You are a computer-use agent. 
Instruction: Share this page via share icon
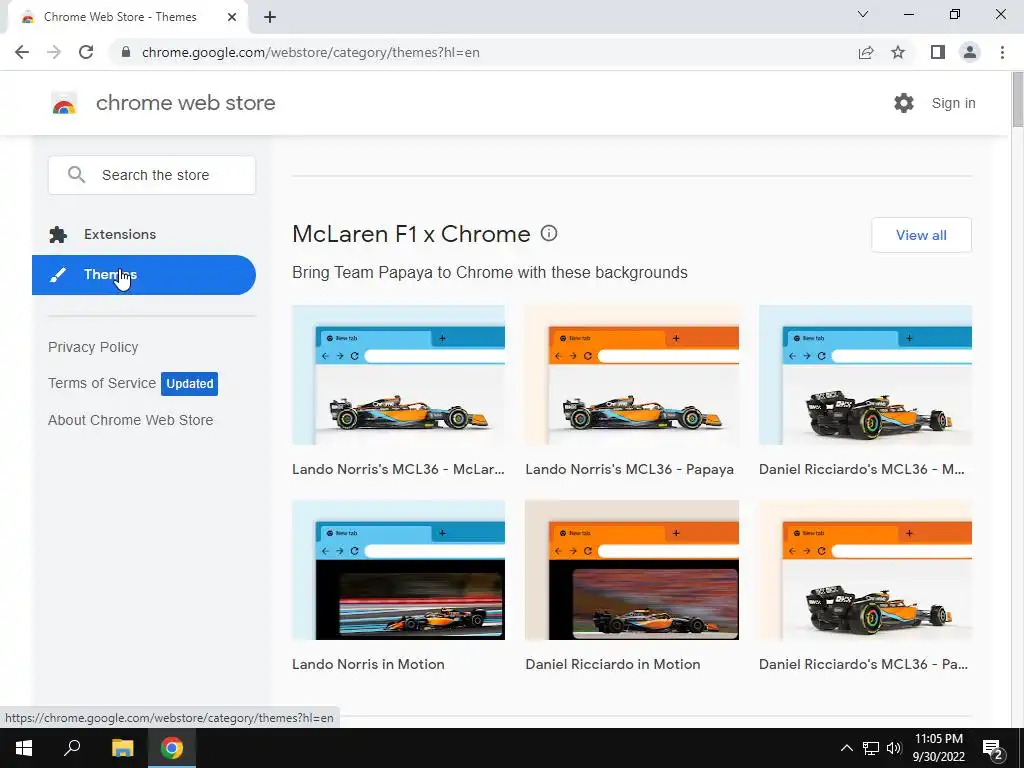[866, 52]
